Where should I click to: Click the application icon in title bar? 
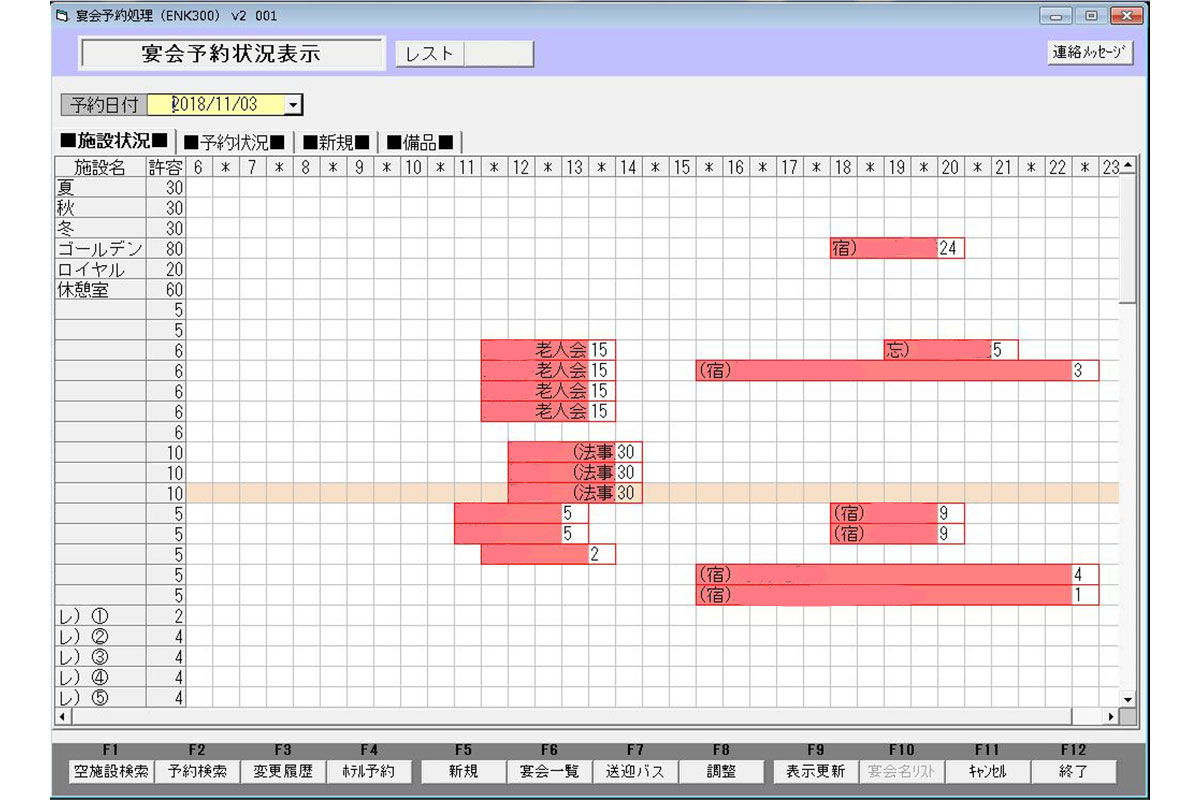[63, 15]
